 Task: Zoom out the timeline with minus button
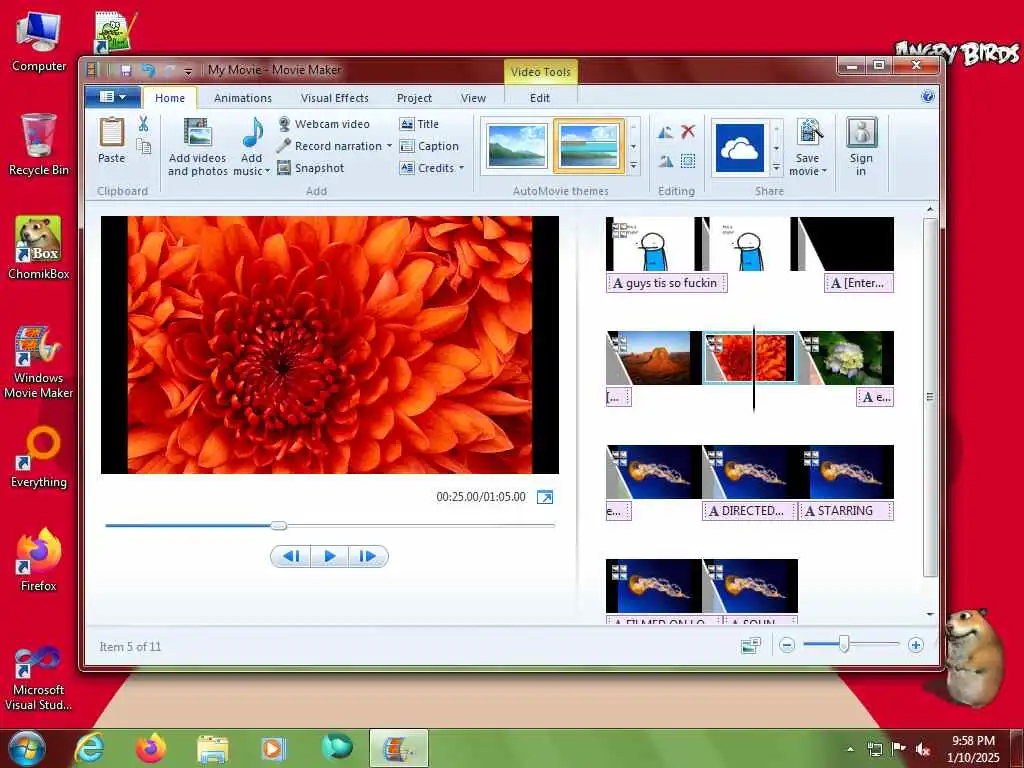pos(787,646)
